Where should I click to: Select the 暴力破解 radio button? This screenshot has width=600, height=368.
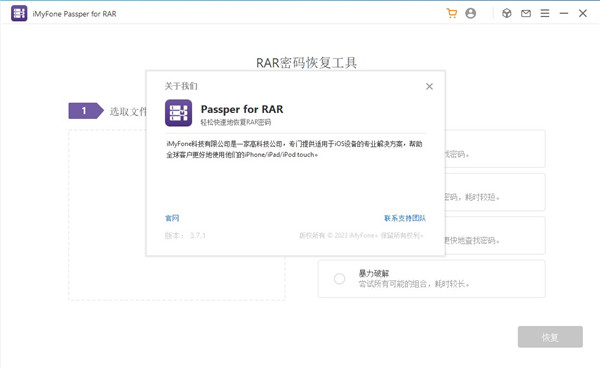pyautogui.click(x=339, y=278)
